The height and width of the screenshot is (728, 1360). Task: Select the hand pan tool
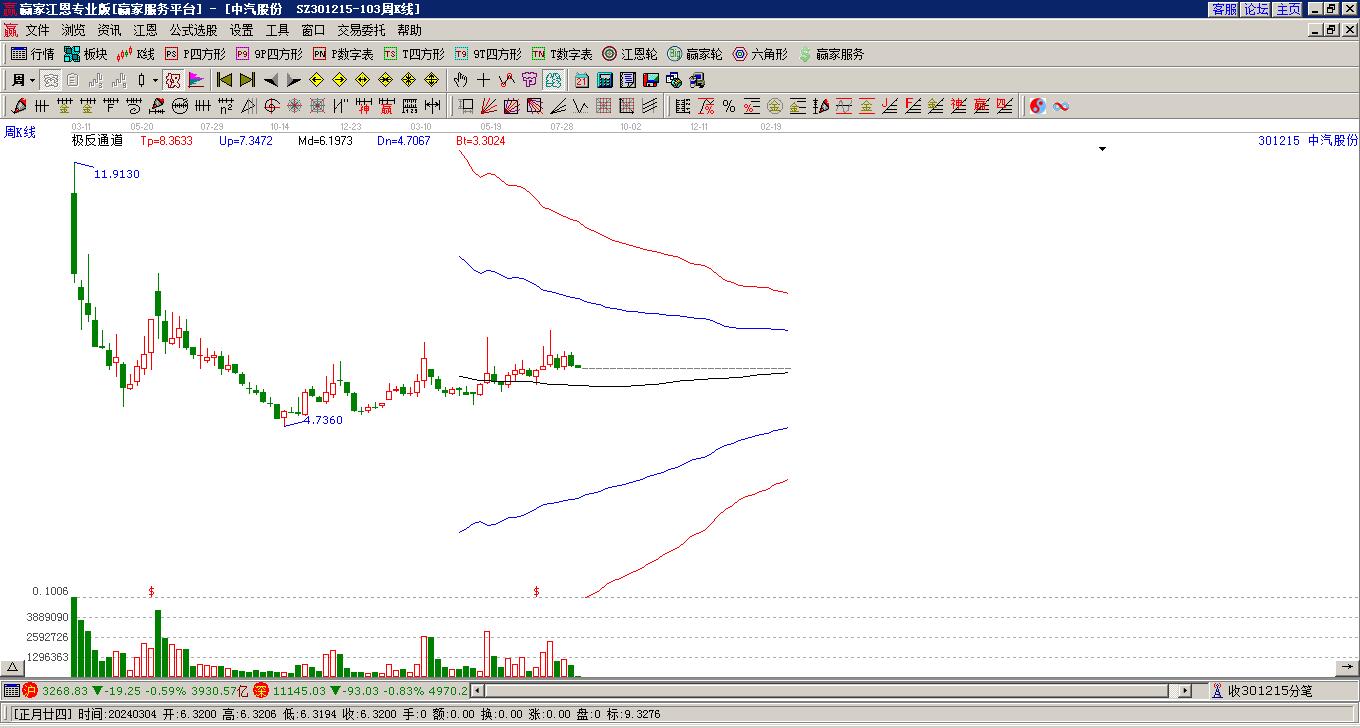[460, 80]
